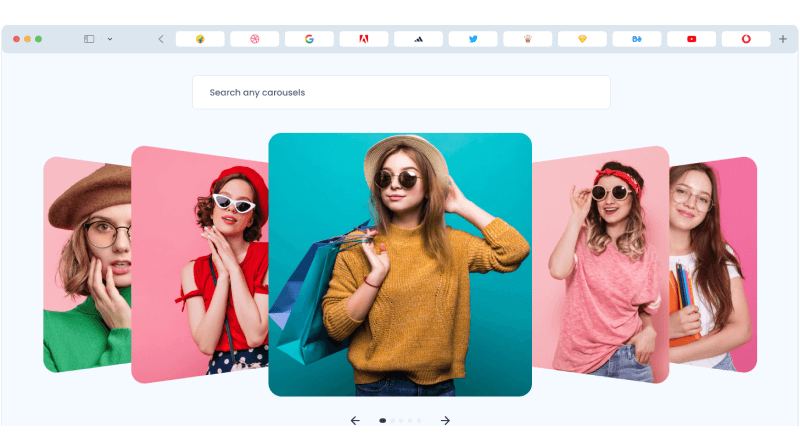This screenshot has width=800, height=445.
Task: Switch to the YouTube tab
Action: [x=691, y=39]
